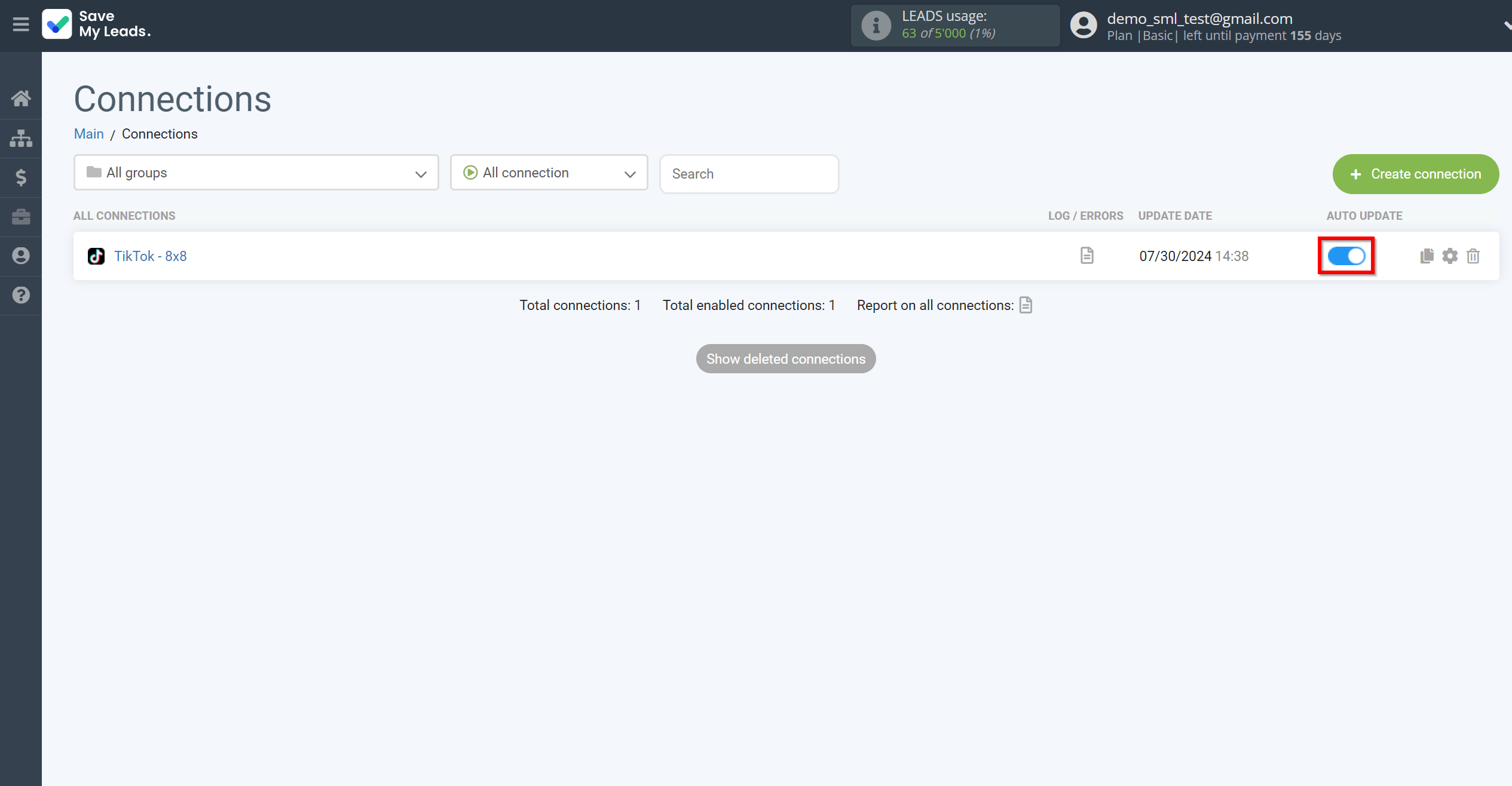Click the Report on all connections icon
1512x786 pixels.
[1026, 305]
